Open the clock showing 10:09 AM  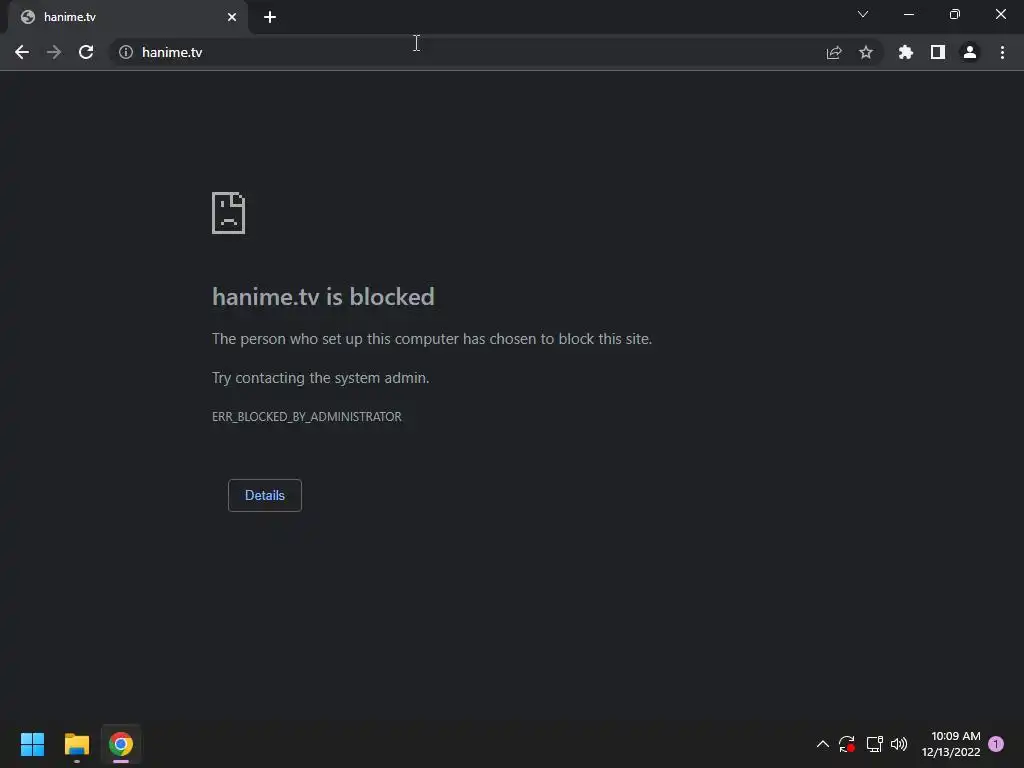(951, 744)
